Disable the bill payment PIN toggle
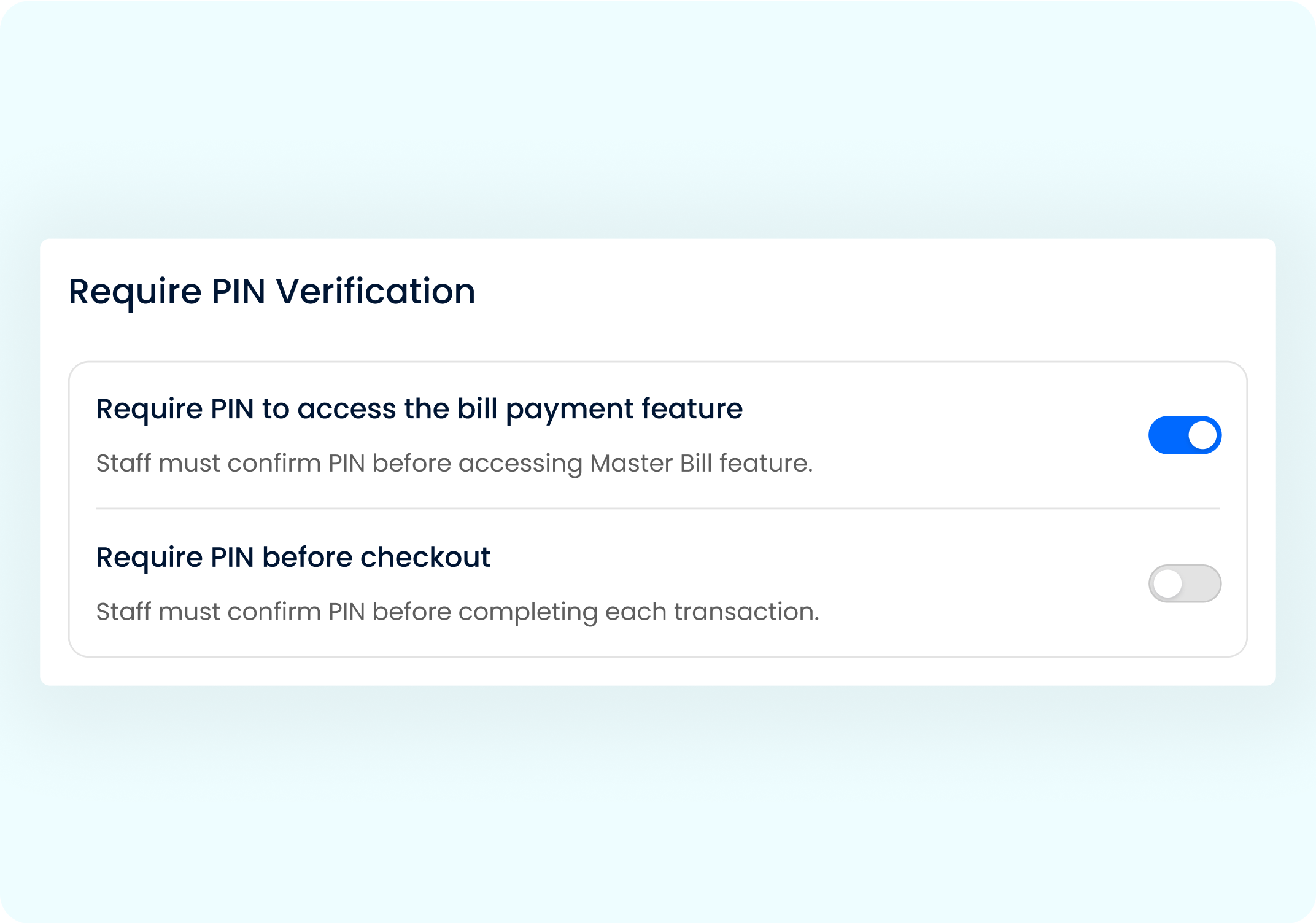This screenshot has width=1316, height=923. tap(1185, 435)
